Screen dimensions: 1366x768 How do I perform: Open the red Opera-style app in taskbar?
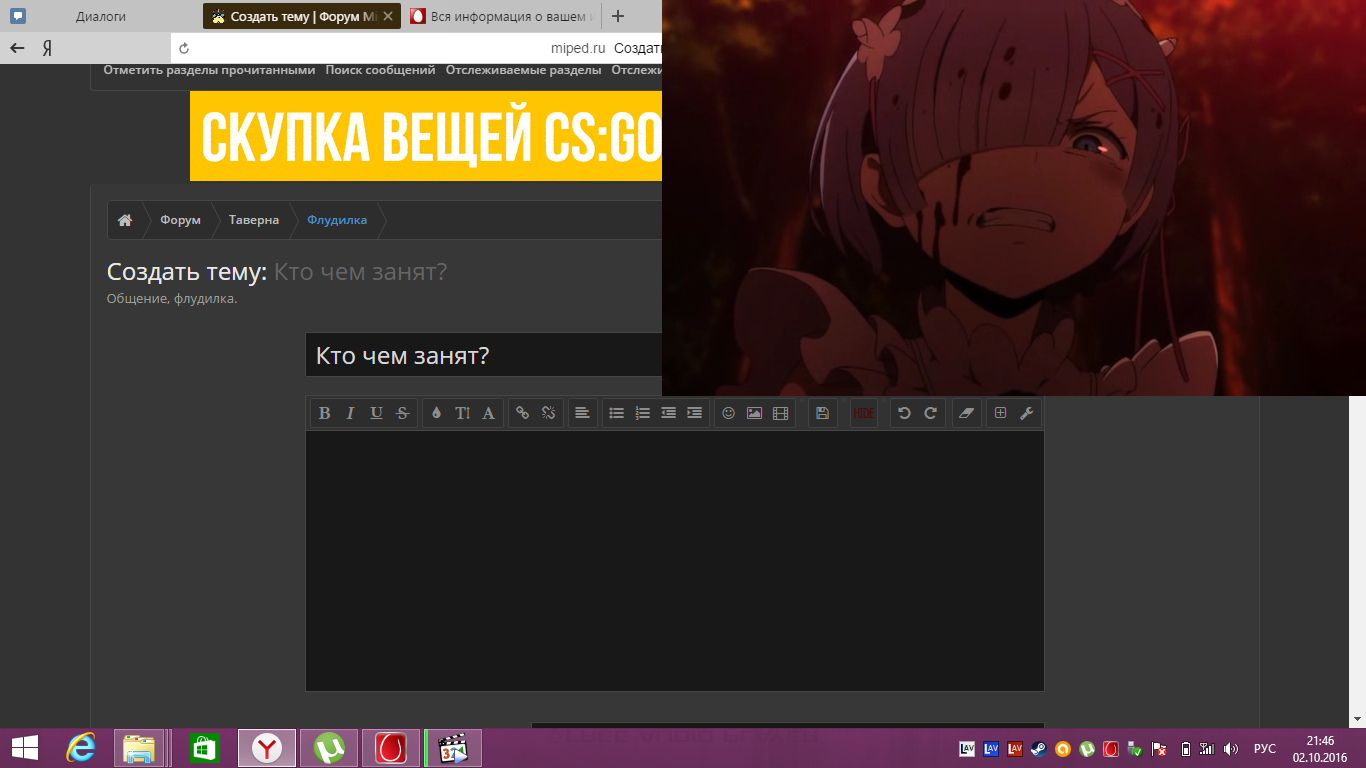(x=391, y=748)
